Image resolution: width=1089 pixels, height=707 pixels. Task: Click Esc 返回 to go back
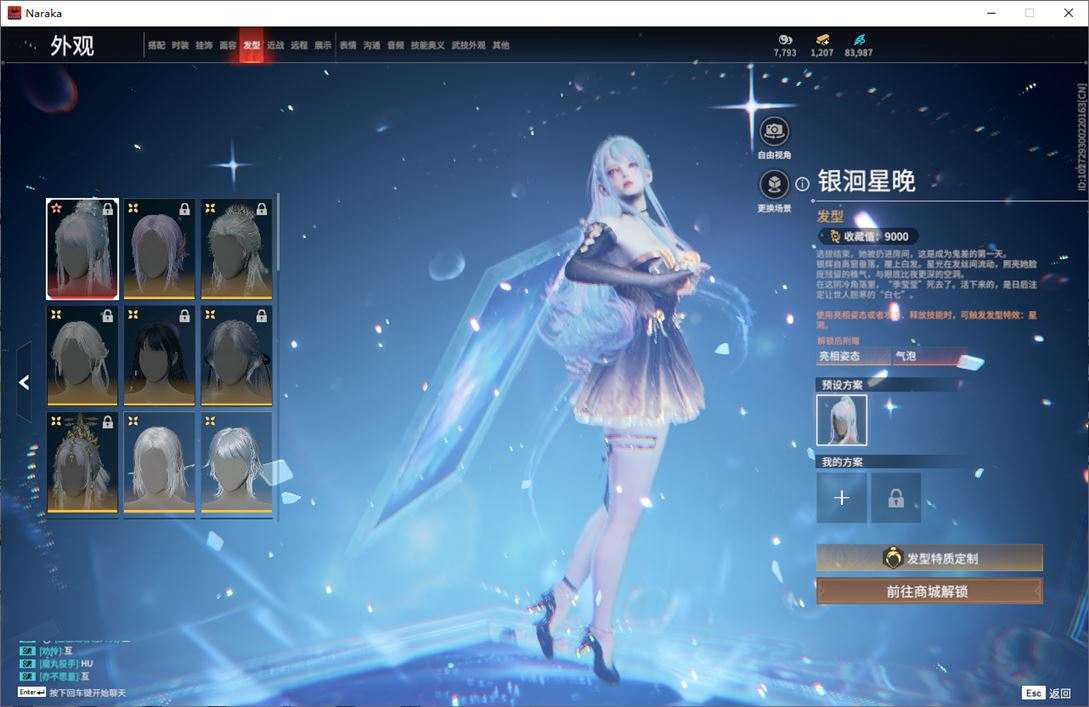pos(1047,692)
